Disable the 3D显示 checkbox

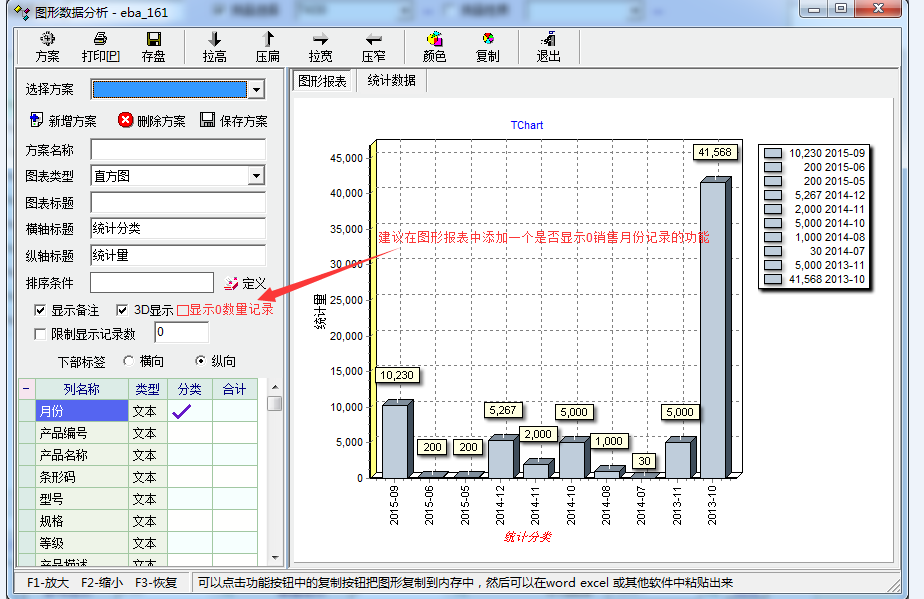point(122,310)
